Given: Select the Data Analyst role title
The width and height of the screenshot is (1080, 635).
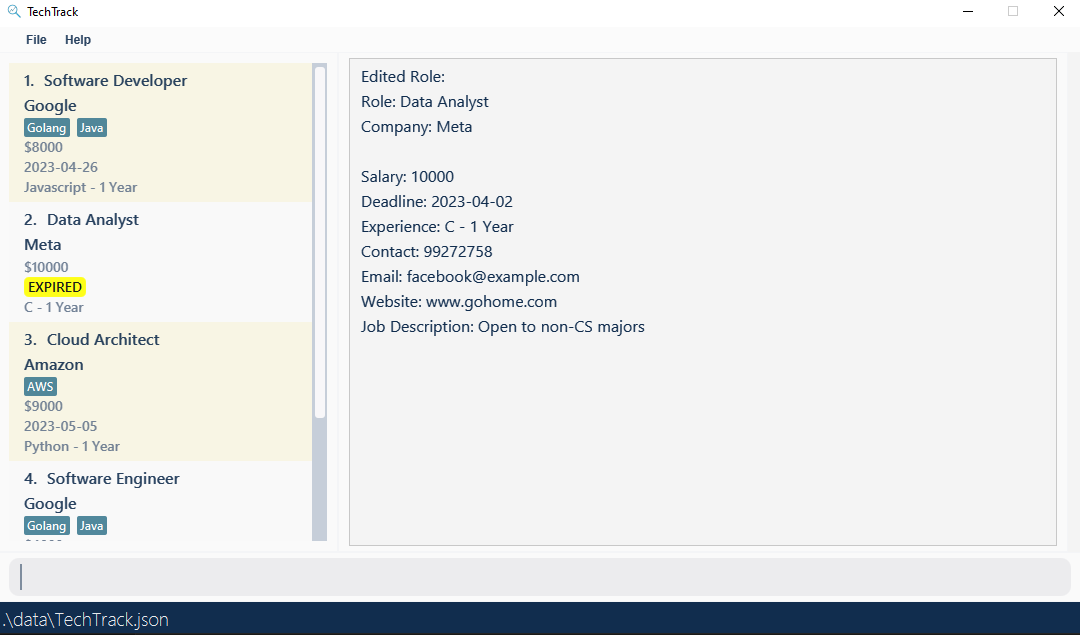Looking at the screenshot, I should (x=93, y=220).
